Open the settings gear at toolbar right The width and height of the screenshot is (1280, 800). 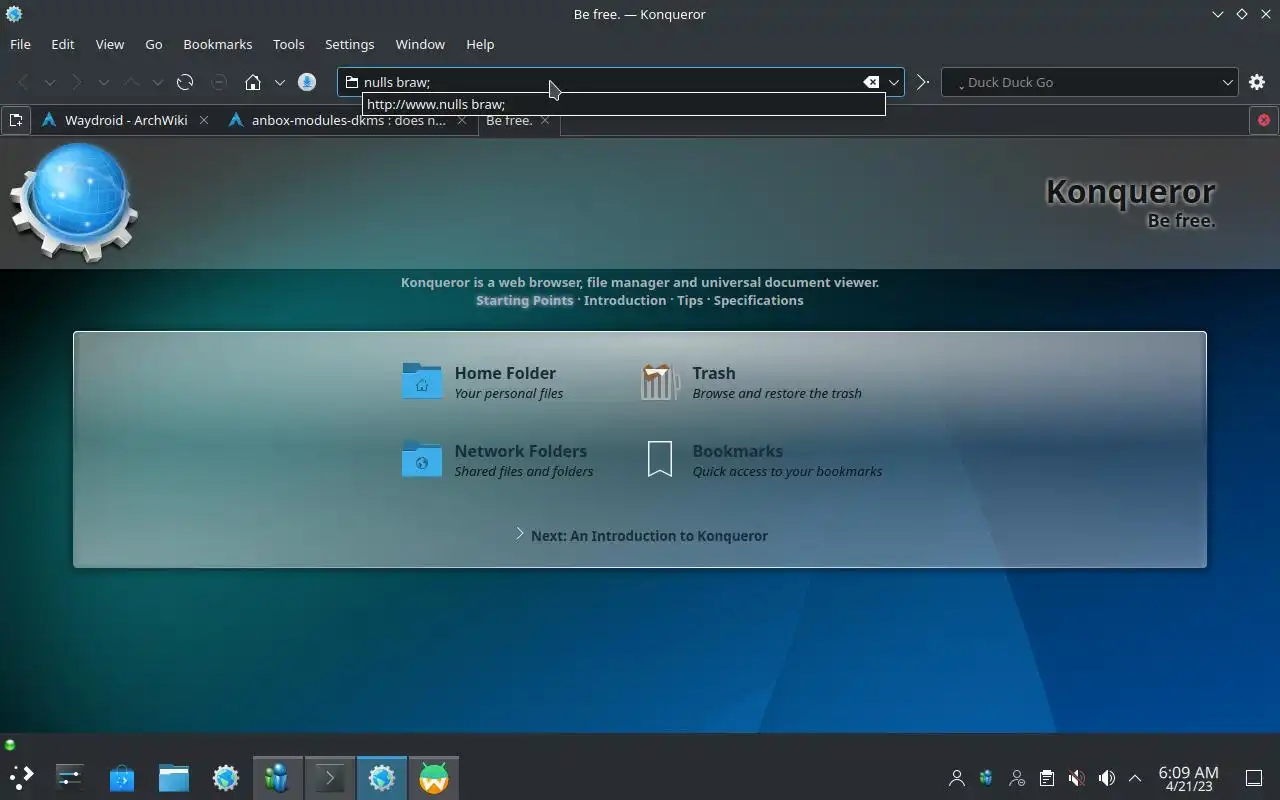1257,83
